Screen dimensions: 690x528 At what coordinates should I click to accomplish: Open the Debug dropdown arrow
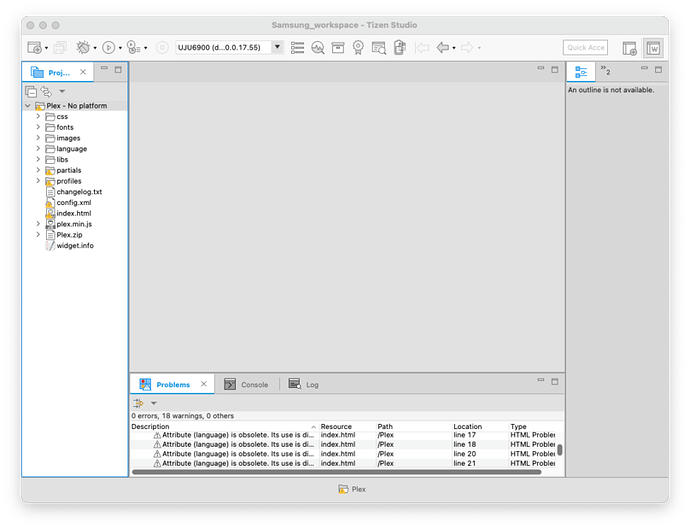(x=95, y=48)
